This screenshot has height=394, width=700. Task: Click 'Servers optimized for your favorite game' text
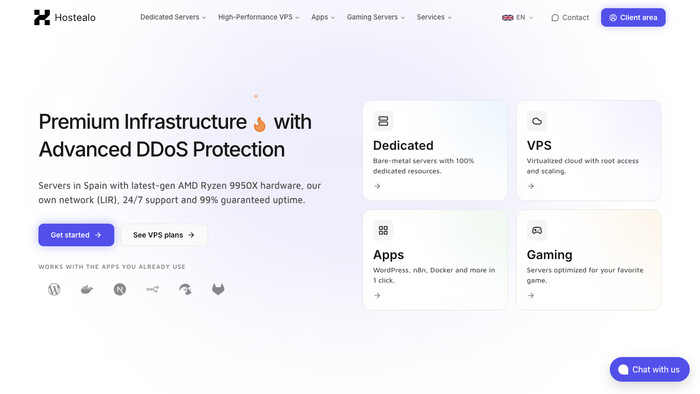click(585, 275)
